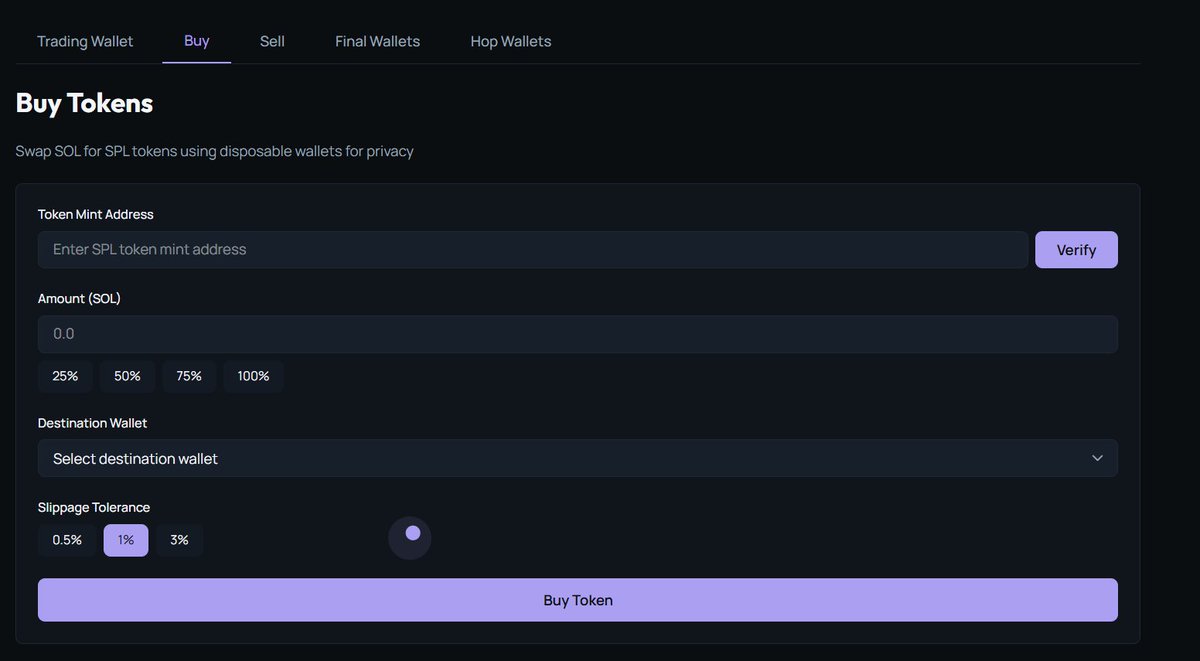Viewport: 1200px width, 661px height.
Task: Click the Amount (SOL) label
Action: coord(79,298)
